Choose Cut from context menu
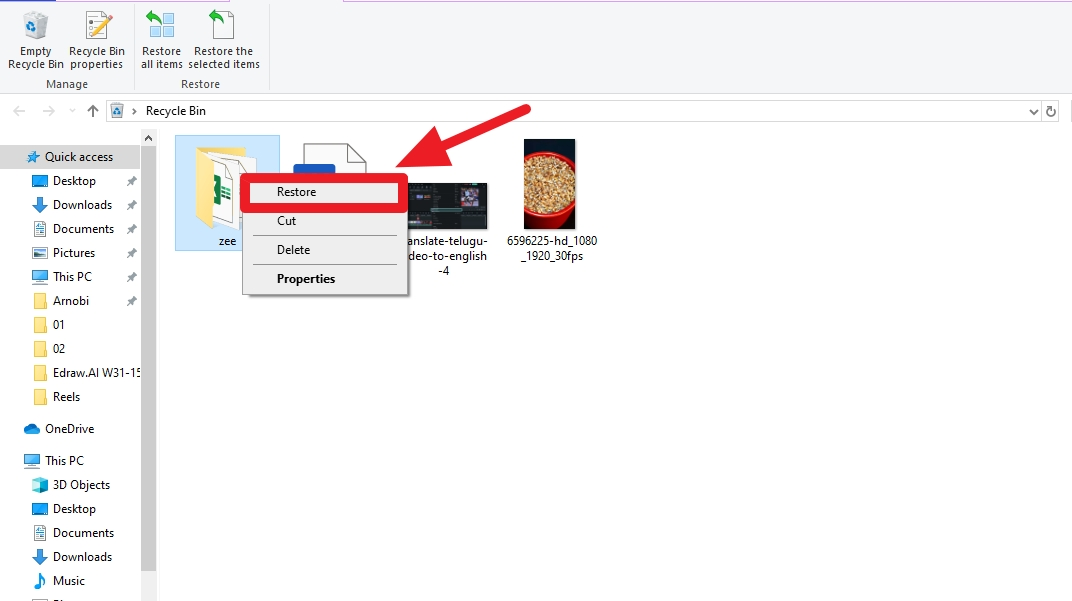Viewport: 1072px width, 601px height. tap(324, 221)
